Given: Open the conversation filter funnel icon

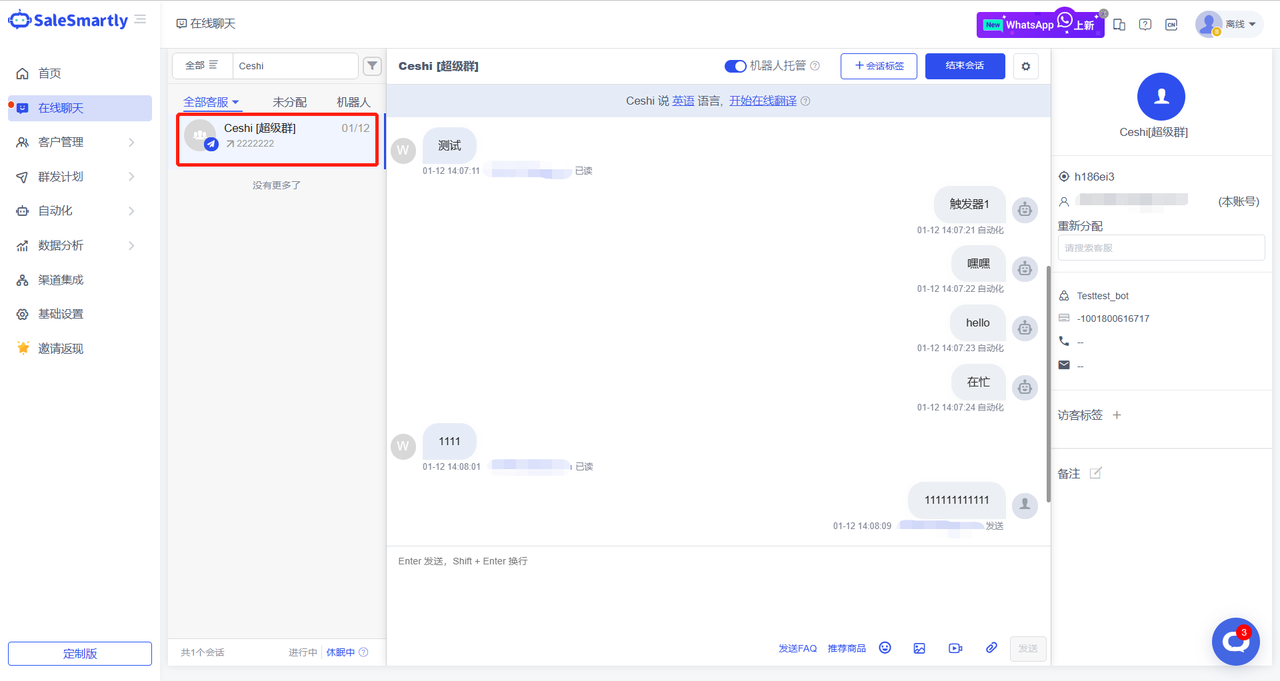Looking at the screenshot, I should (372, 66).
